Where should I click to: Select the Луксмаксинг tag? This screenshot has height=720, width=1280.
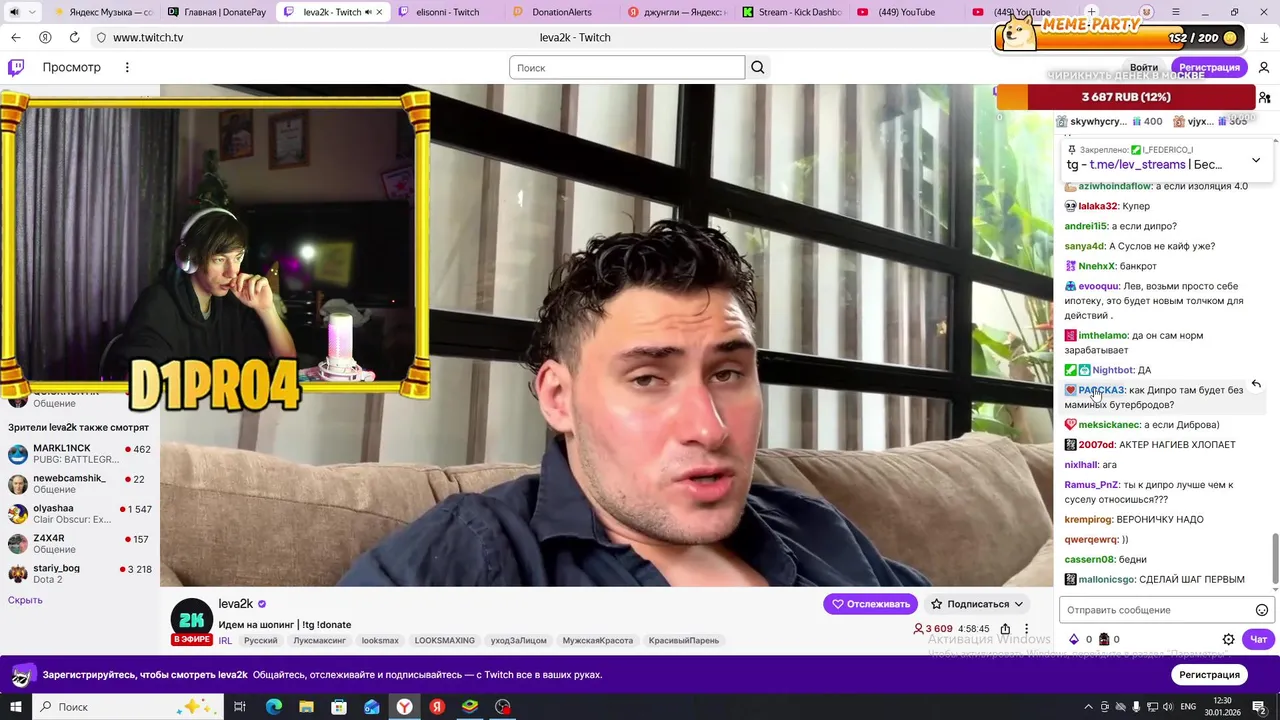(x=319, y=640)
